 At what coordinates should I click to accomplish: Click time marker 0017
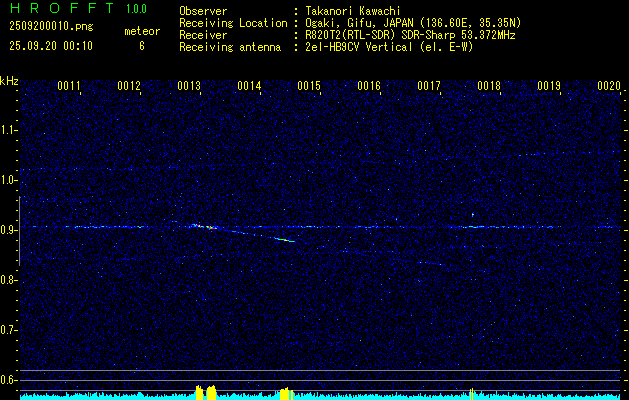(x=429, y=86)
